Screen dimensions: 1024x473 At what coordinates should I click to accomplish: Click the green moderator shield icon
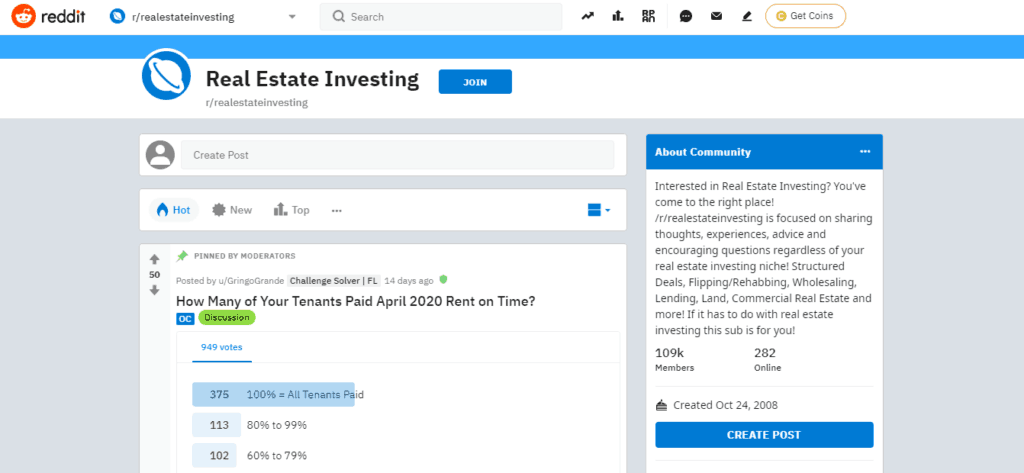[443, 280]
